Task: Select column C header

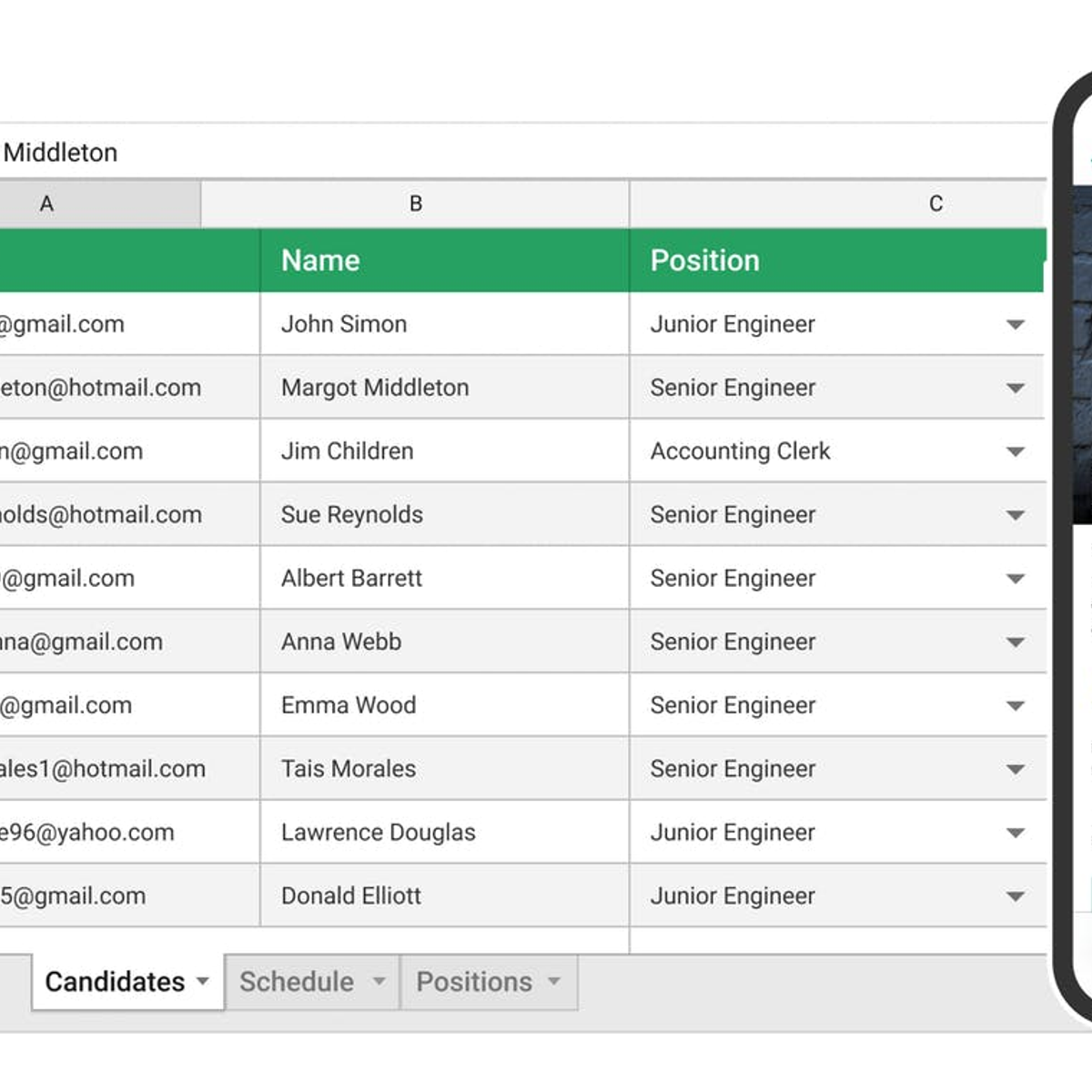Action: (935, 203)
